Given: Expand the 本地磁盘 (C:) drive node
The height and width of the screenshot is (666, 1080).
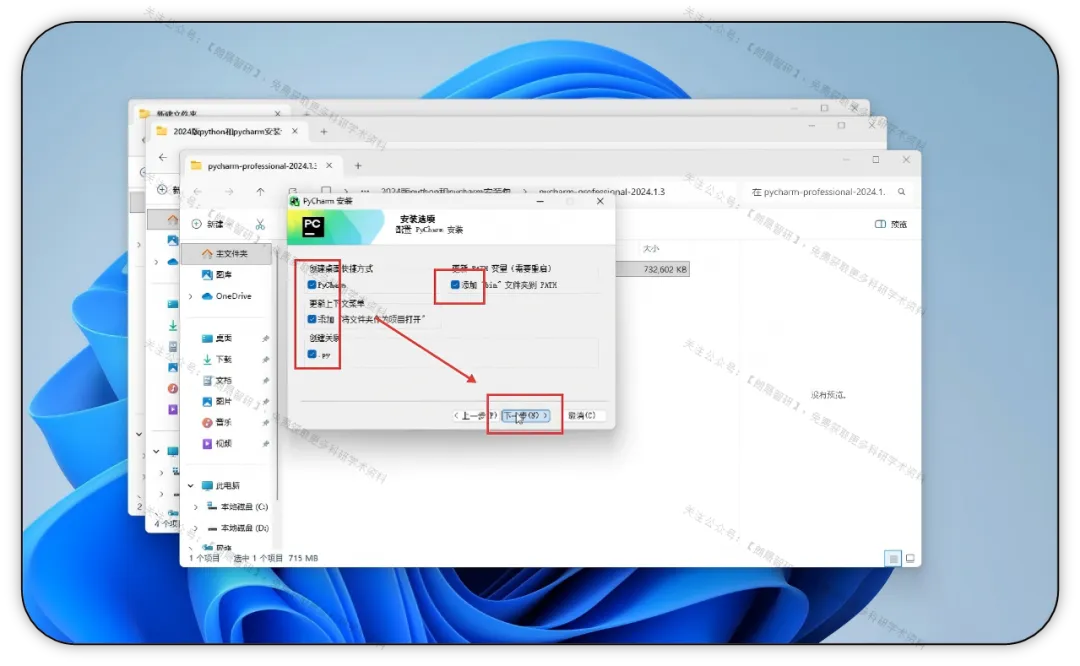Looking at the screenshot, I should tap(196, 507).
